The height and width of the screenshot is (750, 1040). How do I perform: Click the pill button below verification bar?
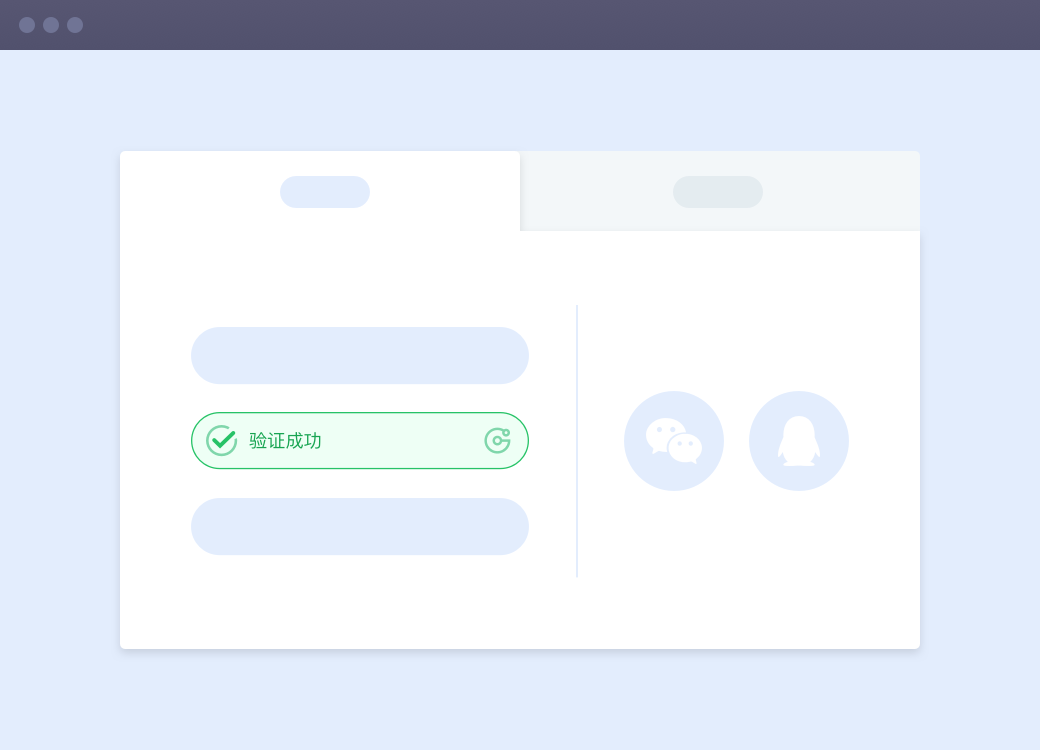coord(359,527)
